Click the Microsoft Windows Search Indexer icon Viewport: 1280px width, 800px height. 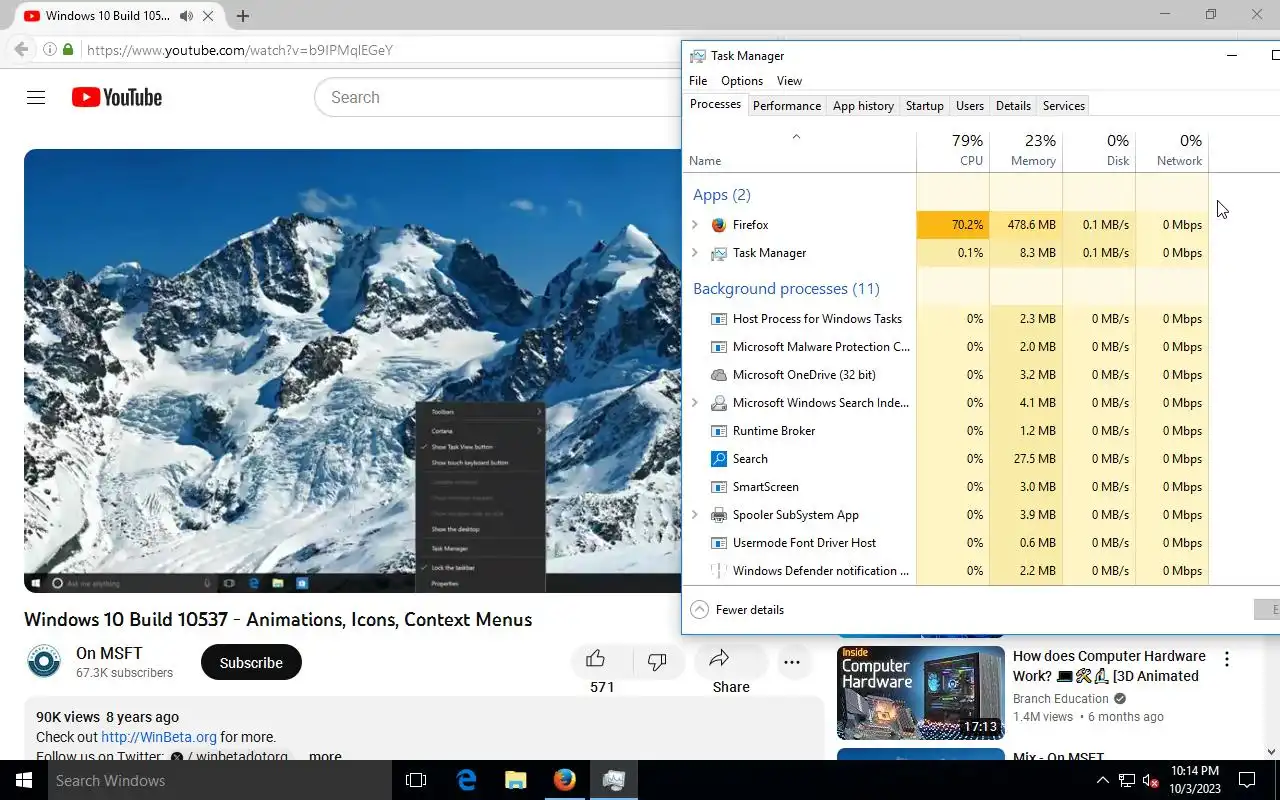[718, 403]
